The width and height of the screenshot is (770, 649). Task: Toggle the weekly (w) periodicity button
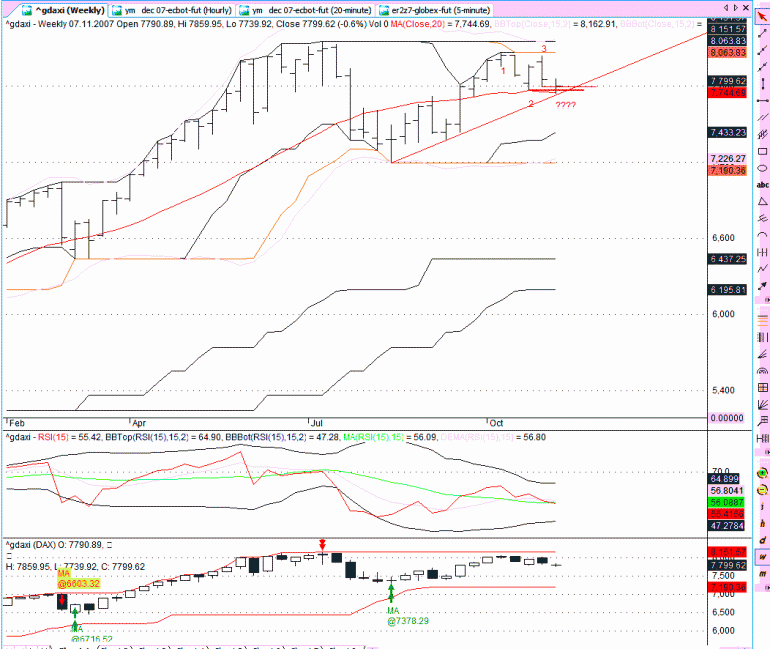click(762, 557)
